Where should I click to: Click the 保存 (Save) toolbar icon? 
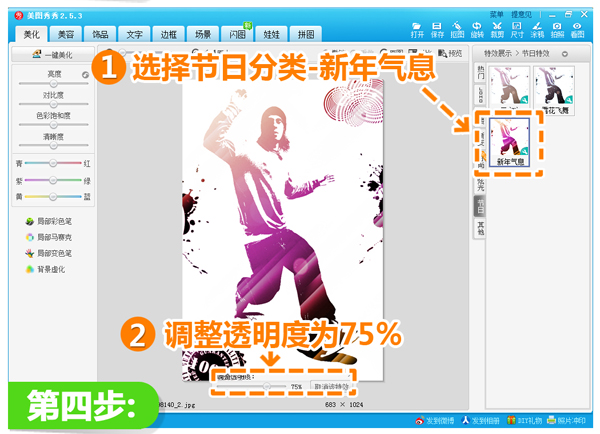pos(437,28)
